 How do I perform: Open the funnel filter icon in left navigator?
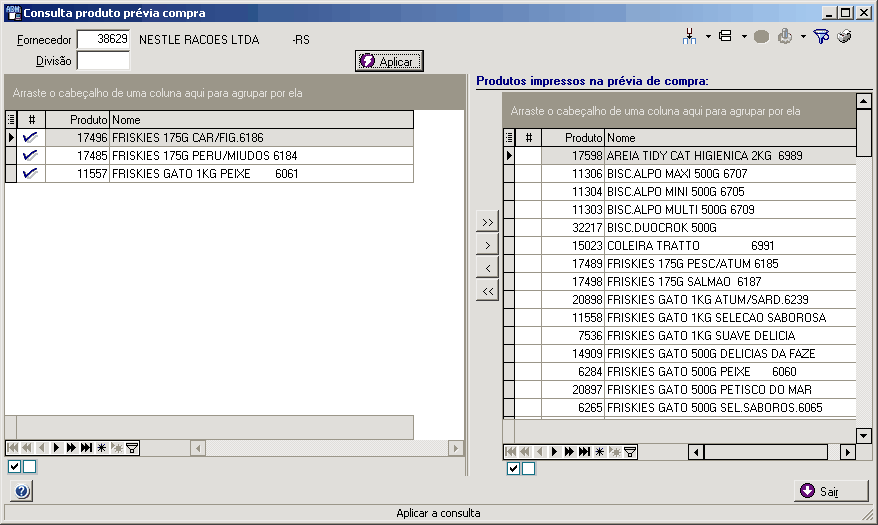pyautogui.click(x=132, y=448)
